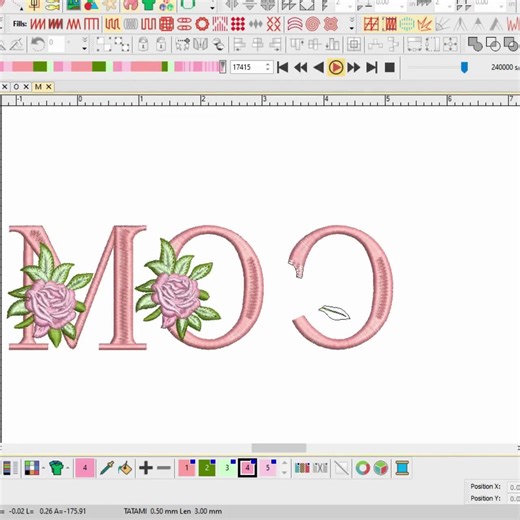The image size is (520, 520).
Task: Select the cross-stitch XX fill icon
Action: pos(274,24)
